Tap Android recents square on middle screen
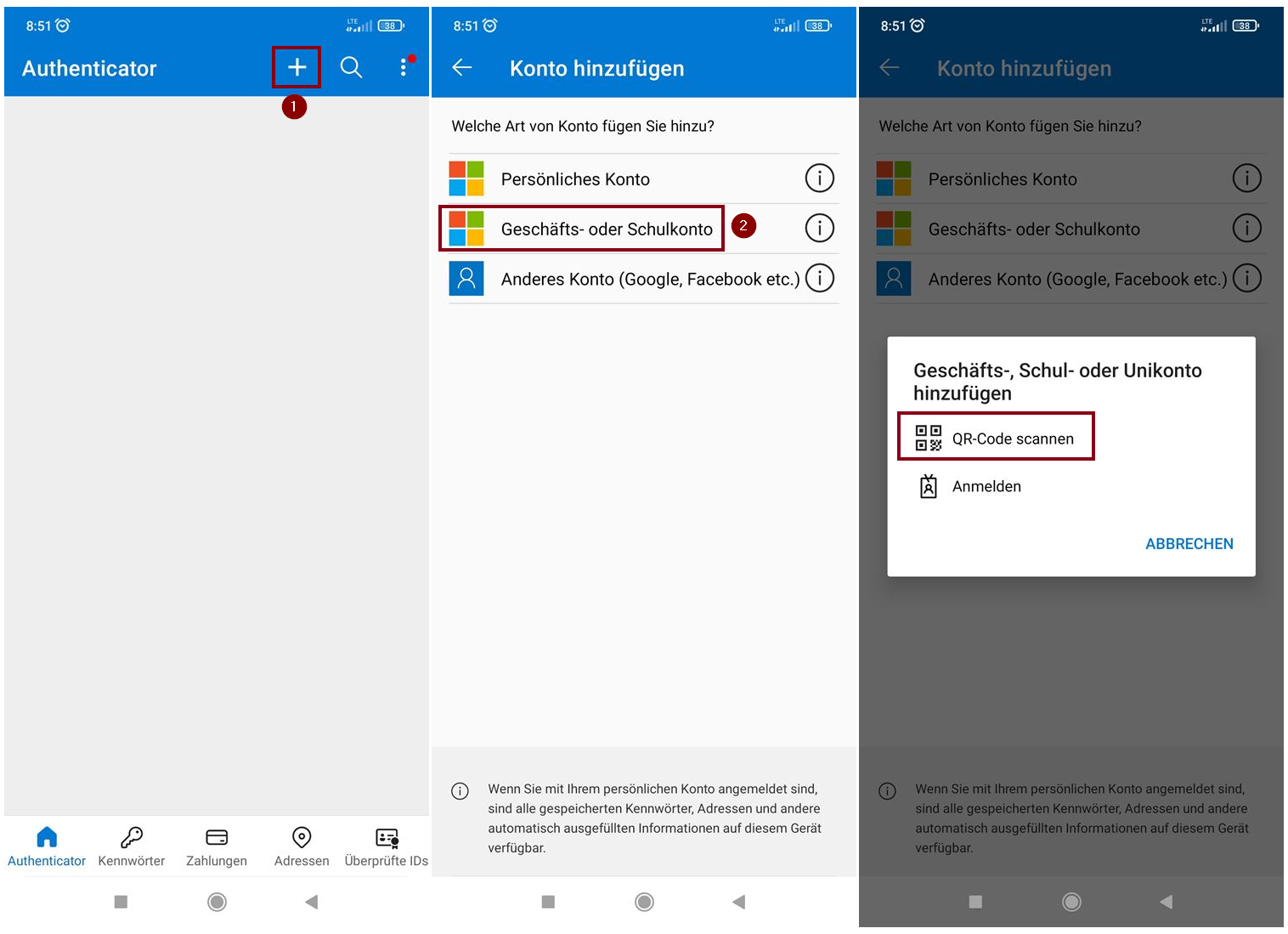Screen dimensions: 1288x934 (548, 902)
